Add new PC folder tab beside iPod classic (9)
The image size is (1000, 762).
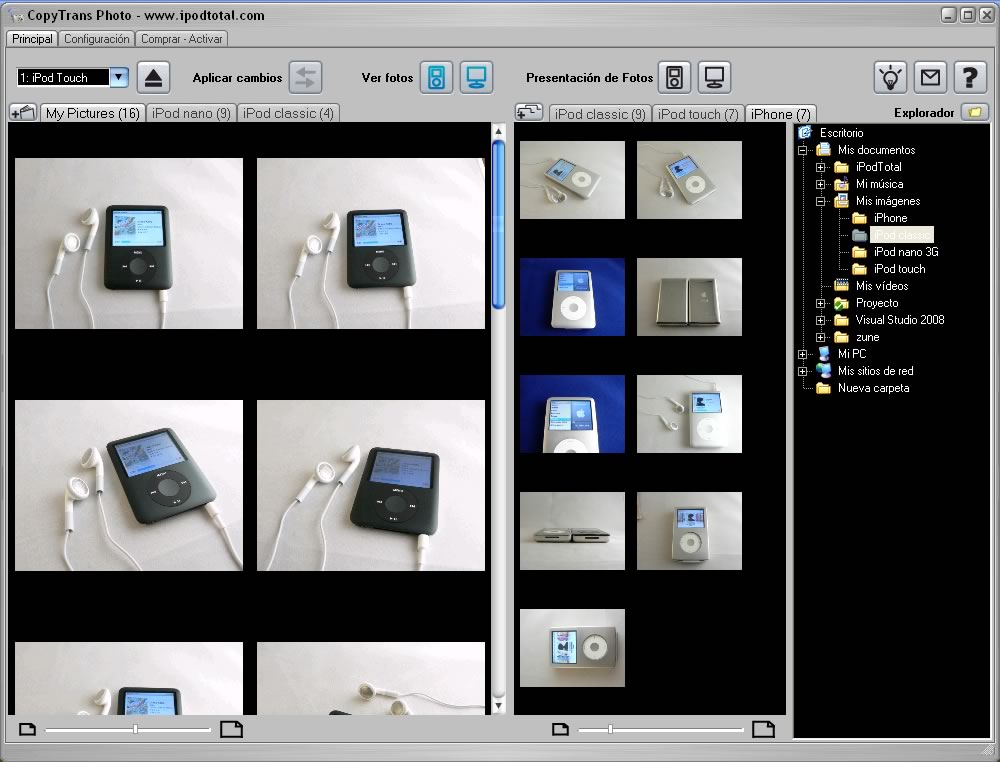coord(529,112)
